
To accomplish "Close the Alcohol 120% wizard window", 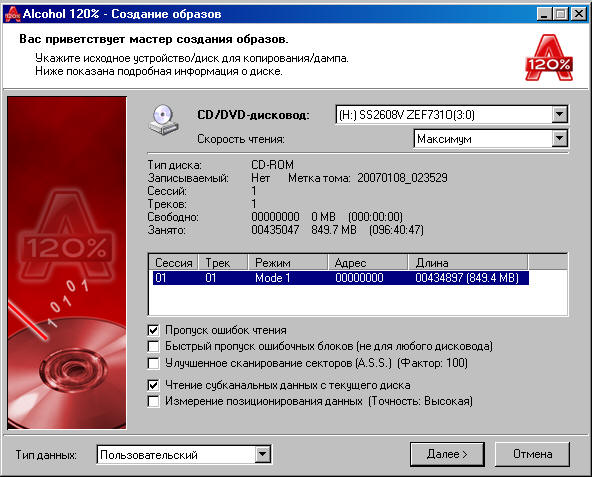I will point(578,14).
